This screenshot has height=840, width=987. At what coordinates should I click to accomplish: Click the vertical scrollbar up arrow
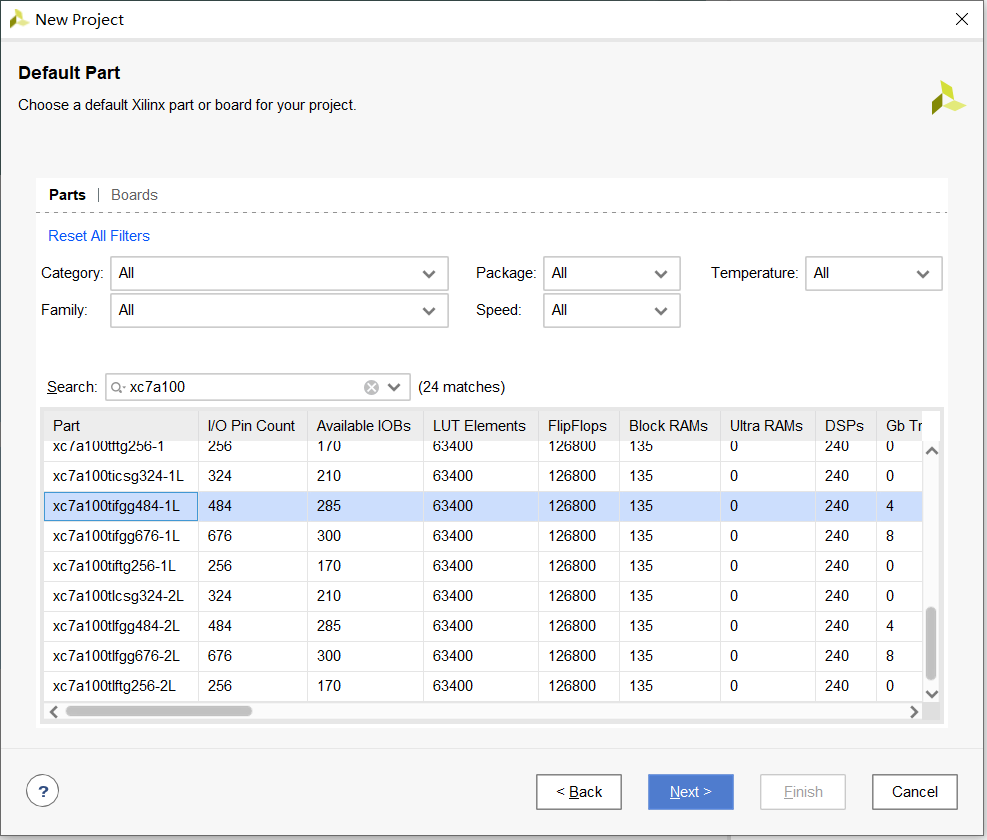932,451
